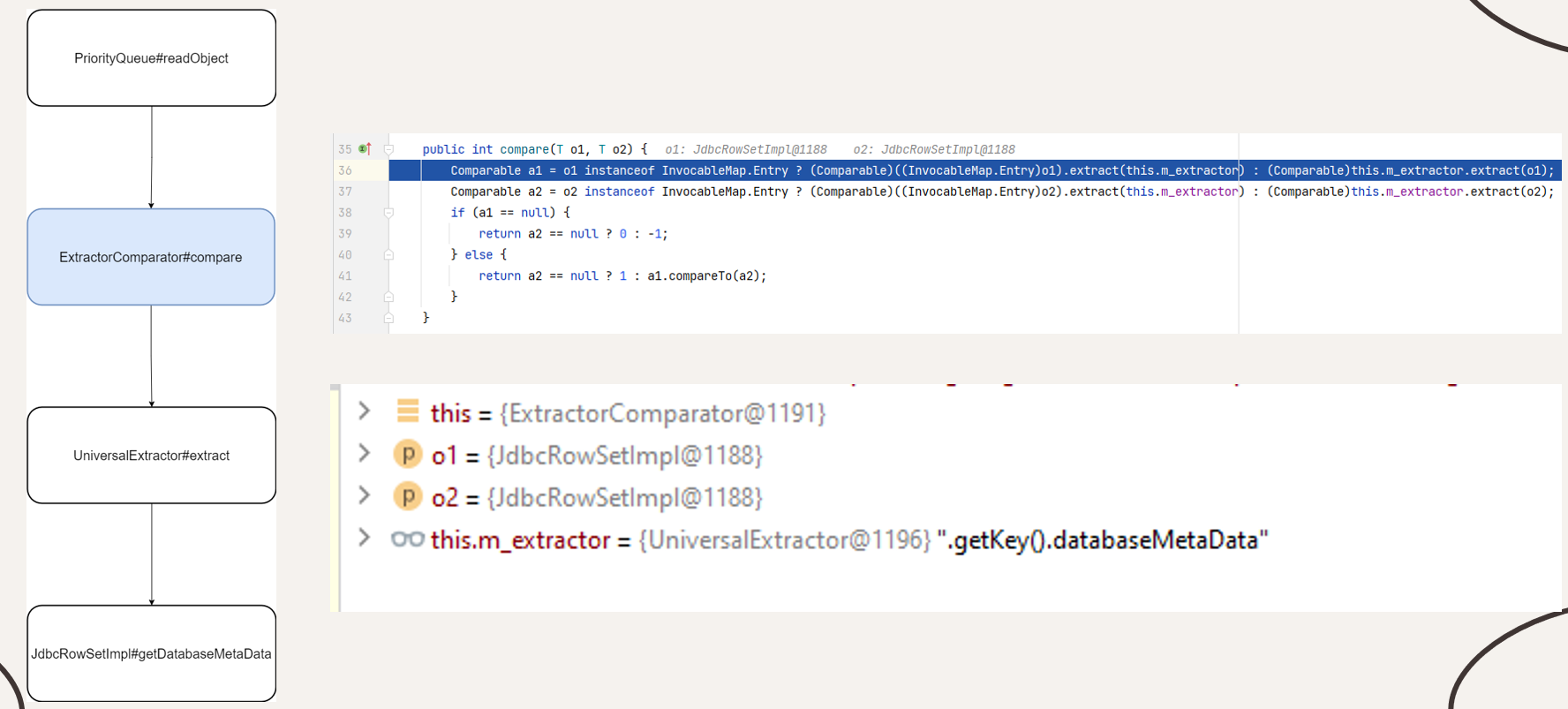Image resolution: width=1568 pixels, height=709 pixels.
Task: Collapse the compare method fold marker on line 35
Action: click(388, 149)
